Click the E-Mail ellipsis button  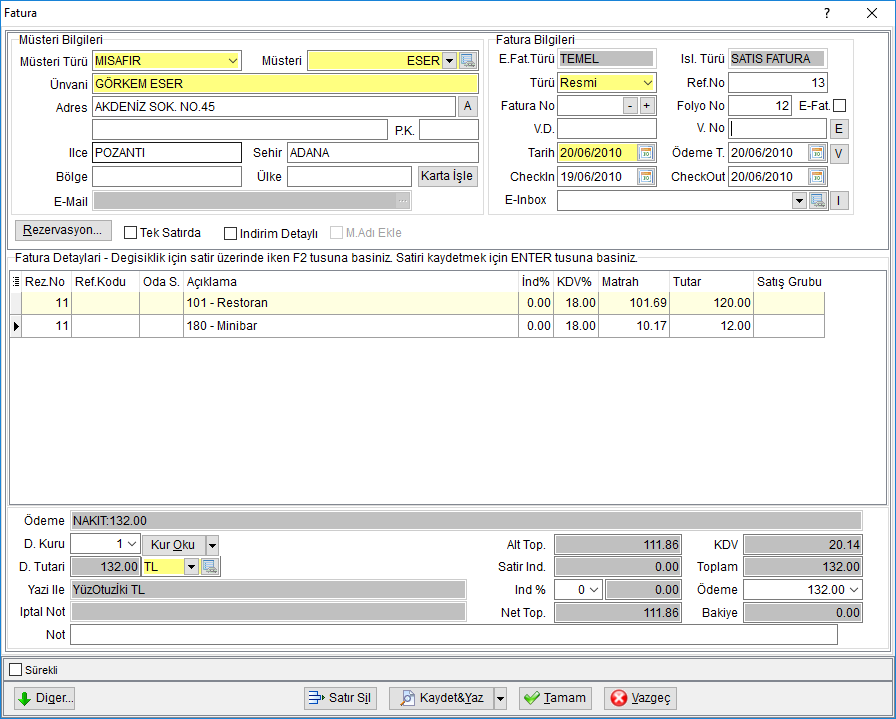click(403, 201)
